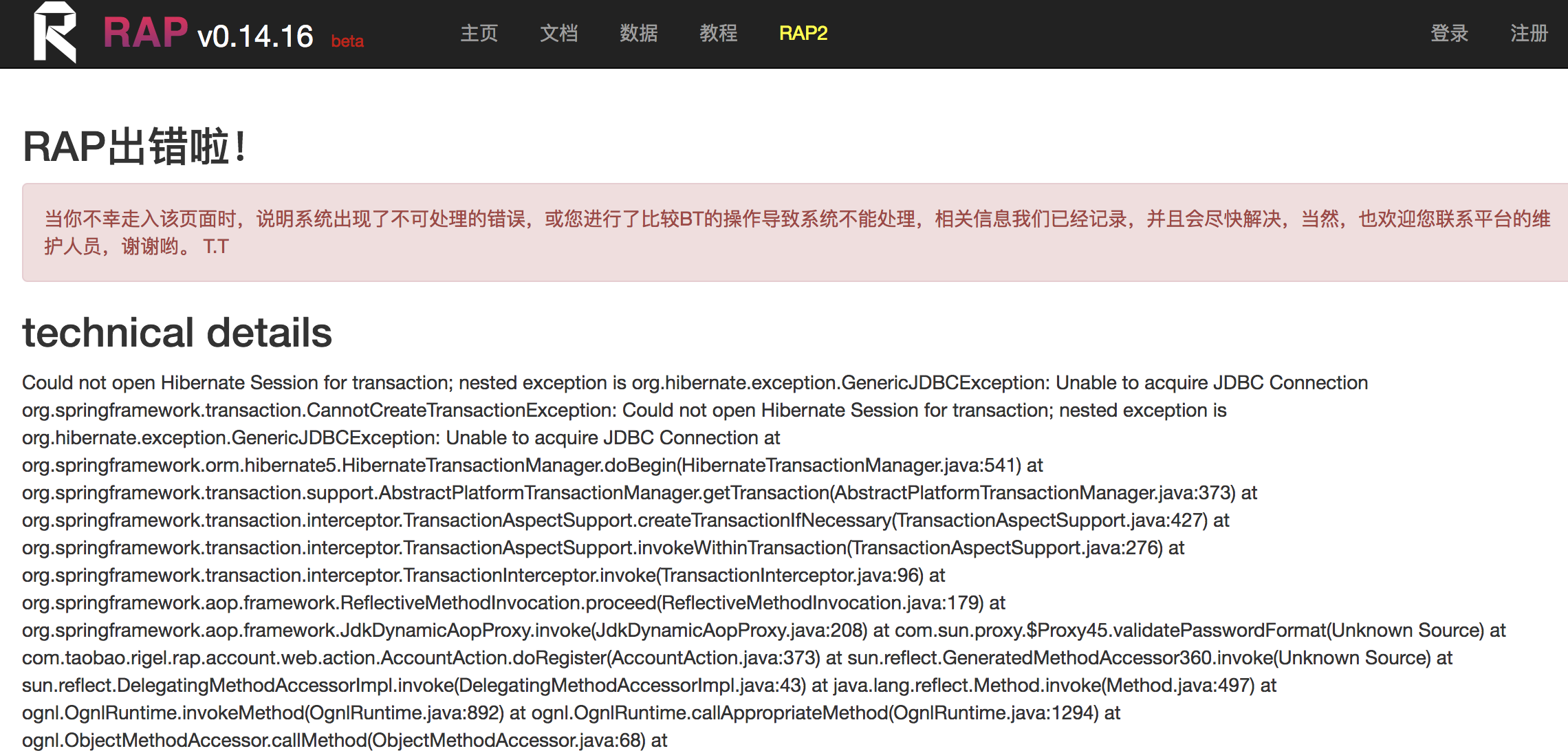Click the T.T emoticon in alert
Viewport: 1568px width, 751px height.
(215, 246)
